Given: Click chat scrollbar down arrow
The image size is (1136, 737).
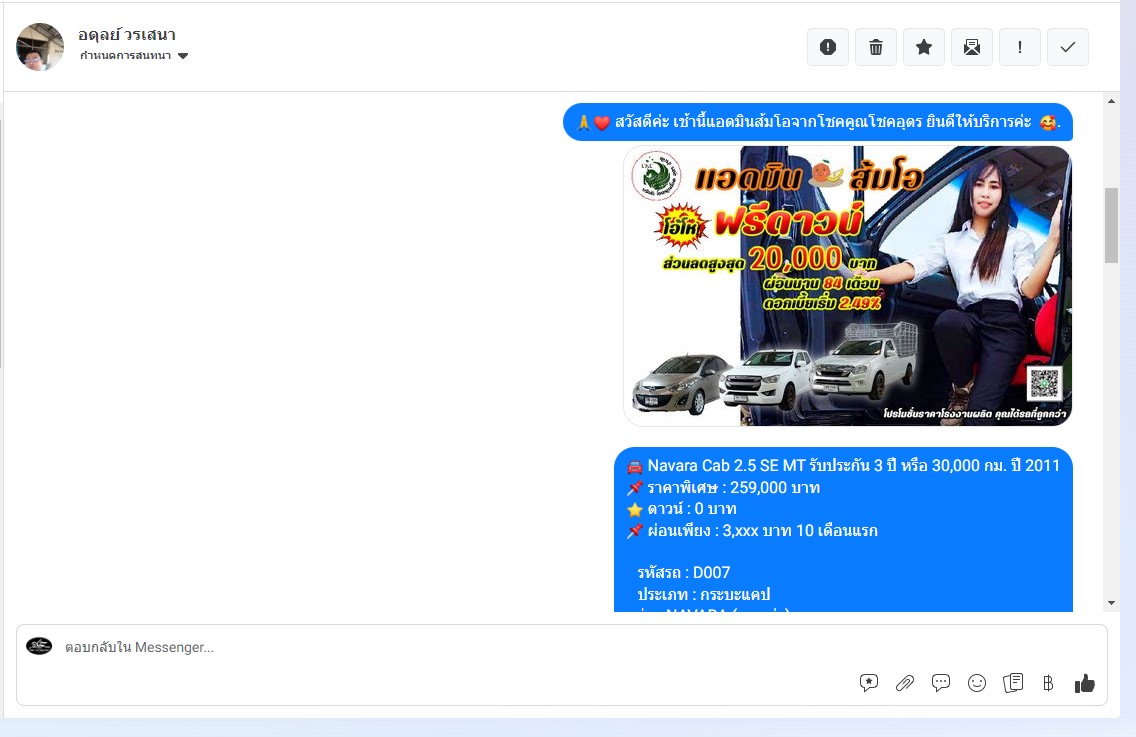Looking at the screenshot, I should (x=1111, y=603).
